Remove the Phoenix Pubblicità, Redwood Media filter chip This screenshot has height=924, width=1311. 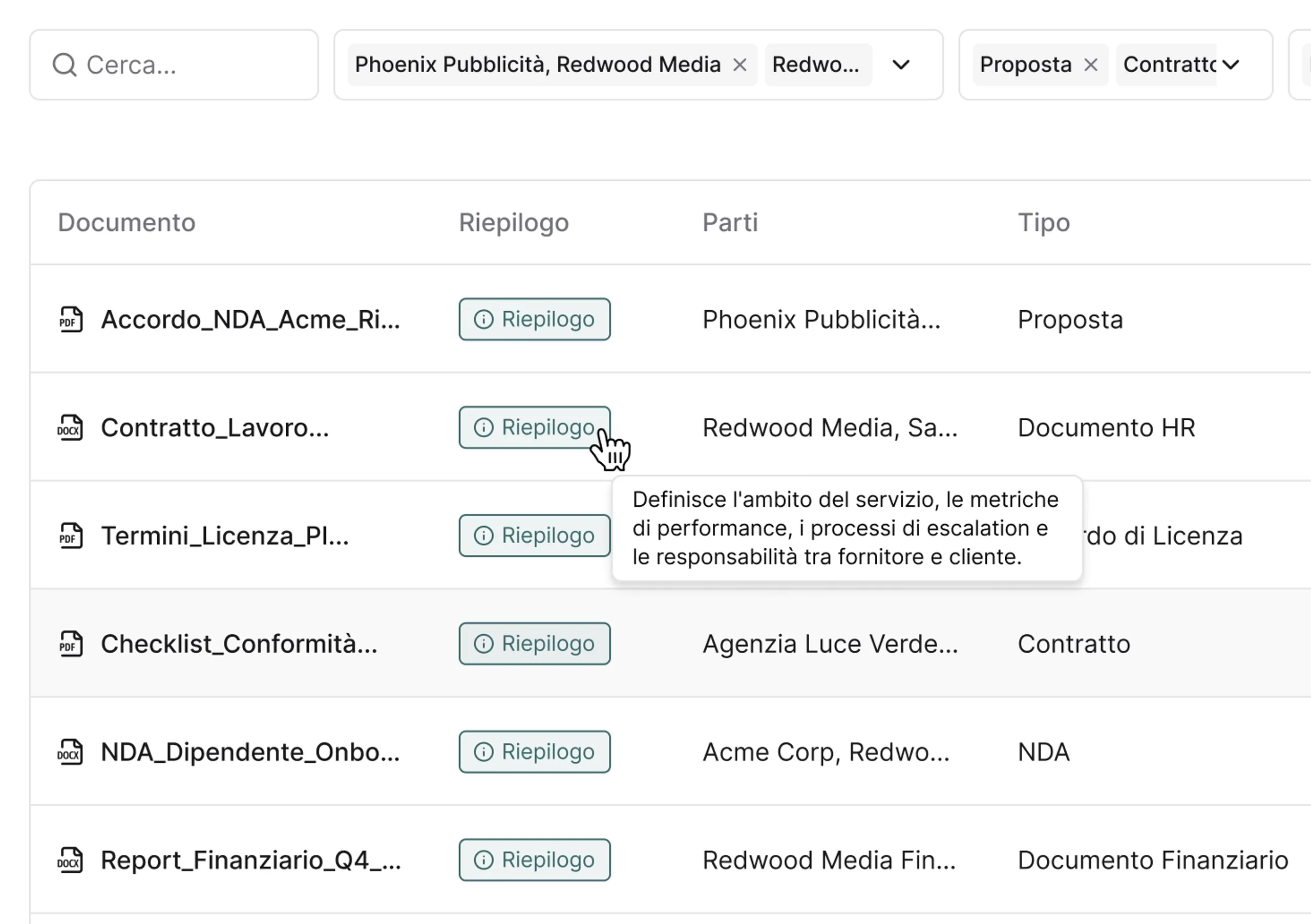(740, 65)
